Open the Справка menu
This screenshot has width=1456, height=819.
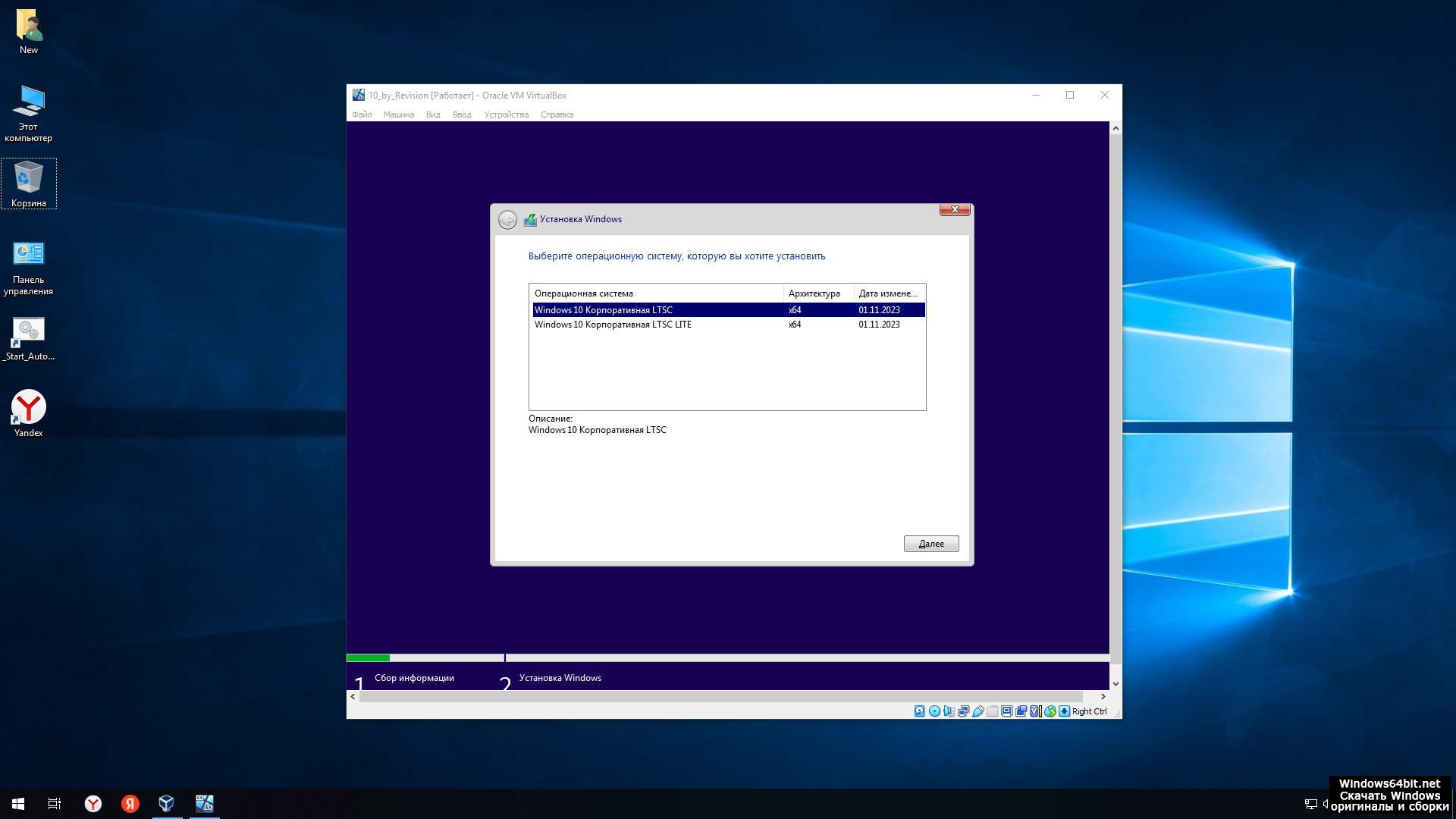click(557, 115)
